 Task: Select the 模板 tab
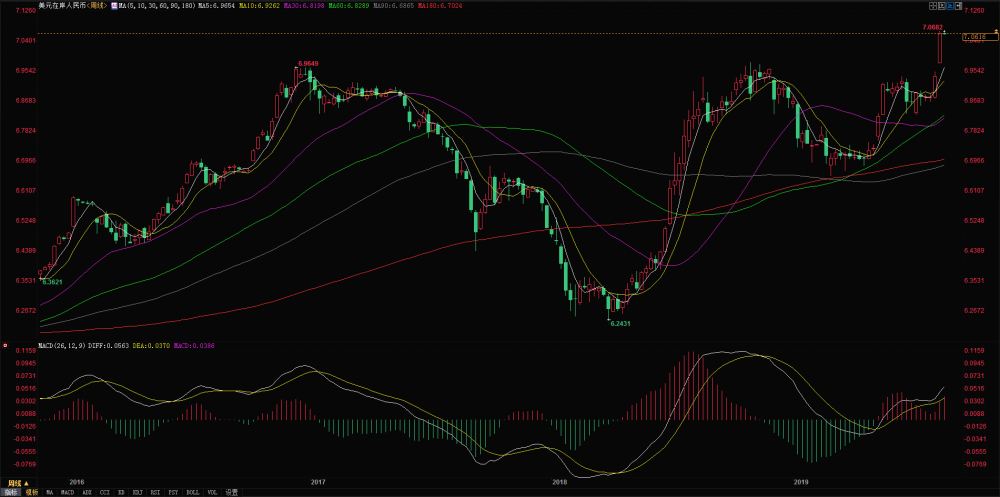[x=32, y=493]
